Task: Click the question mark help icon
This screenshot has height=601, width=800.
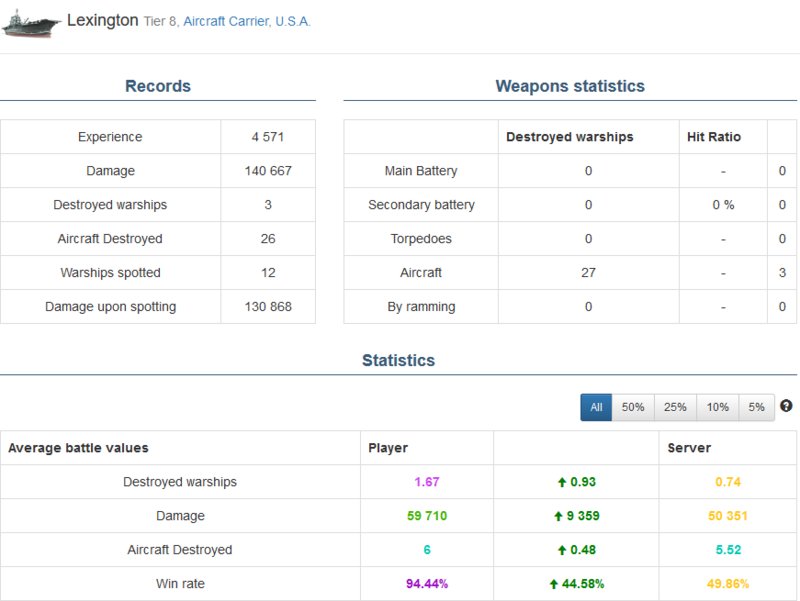Action: pos(786,406)
